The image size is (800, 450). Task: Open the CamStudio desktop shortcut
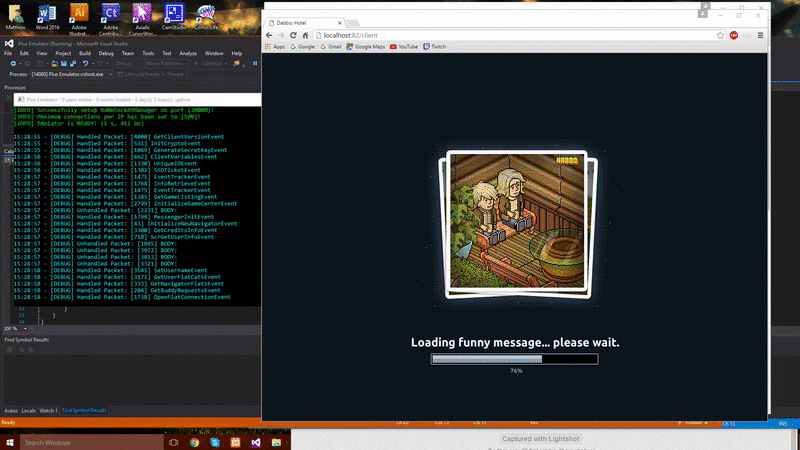click(x=174, y=17)
